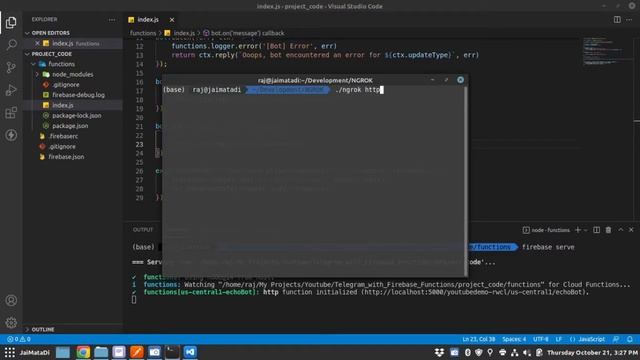The image size is (640, 360).
Task: Open the Accounts menu in activity bar
Action: tap(11, 300)
